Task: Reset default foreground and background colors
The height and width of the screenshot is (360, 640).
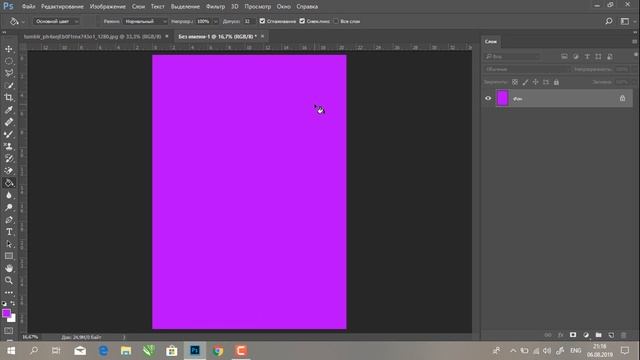Action: (4, 303)
